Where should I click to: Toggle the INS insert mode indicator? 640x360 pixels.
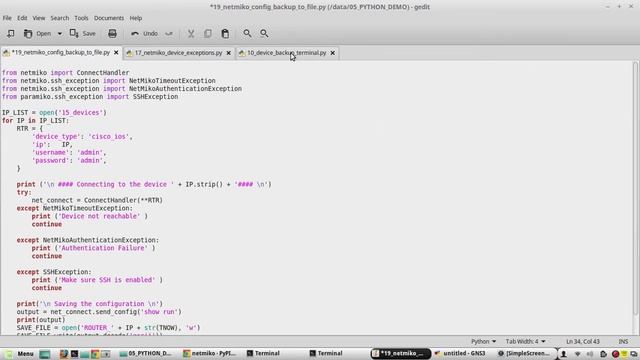click(x=623, y=341)
